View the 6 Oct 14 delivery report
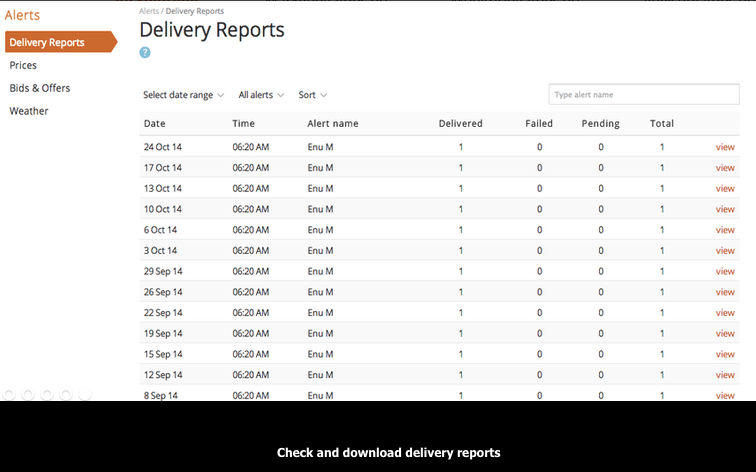The width and height of the screenshot is (756, 472). click(x=725, y=230)
